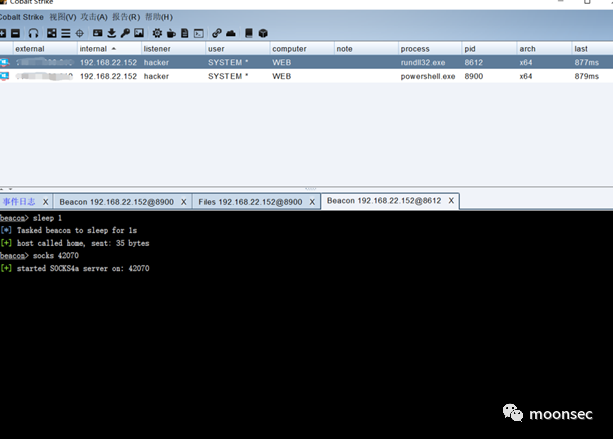Select Beacon 192.168.22.152@8612 tab
The width and height of the screenshot is (613, 439).
point(384,201)
